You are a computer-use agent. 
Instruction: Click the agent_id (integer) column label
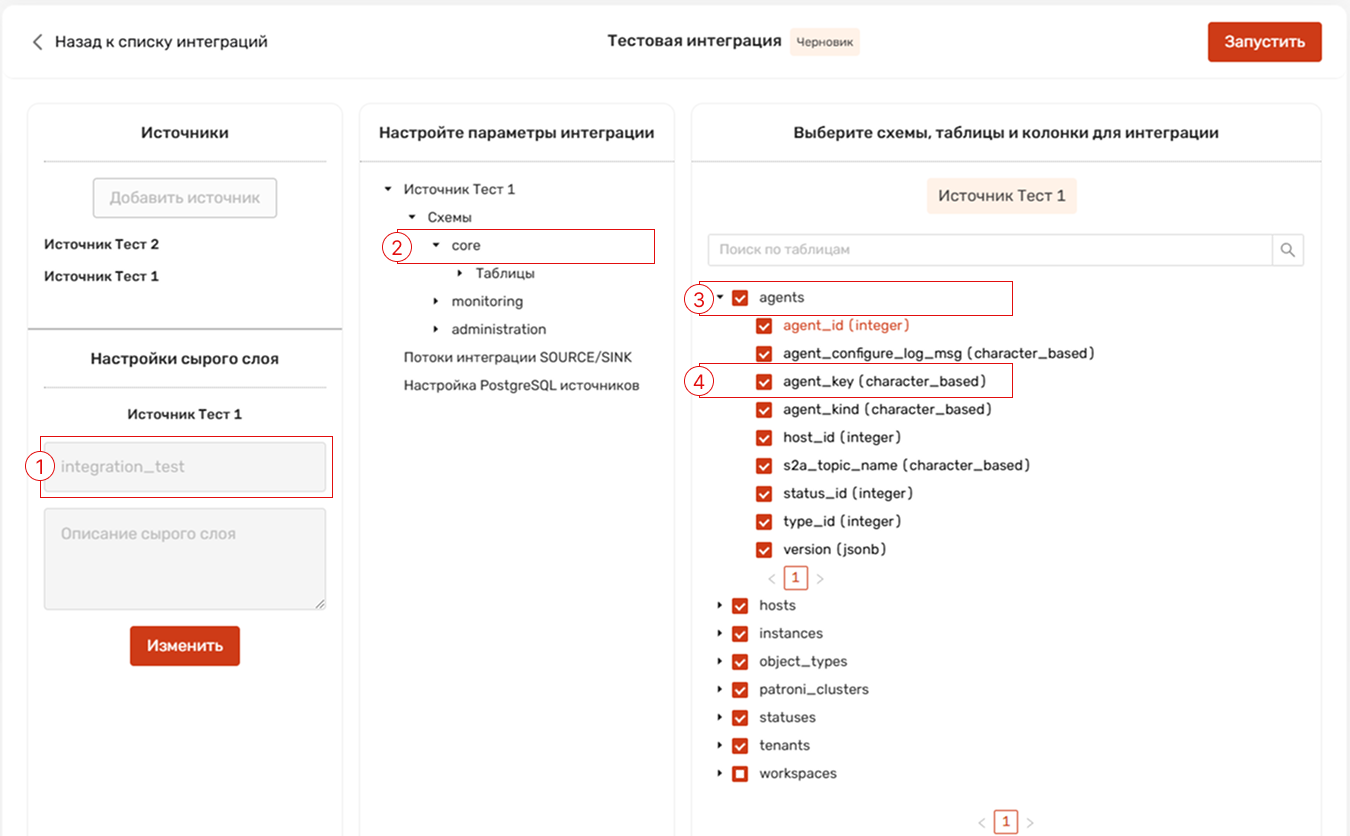tap(846, 326)
